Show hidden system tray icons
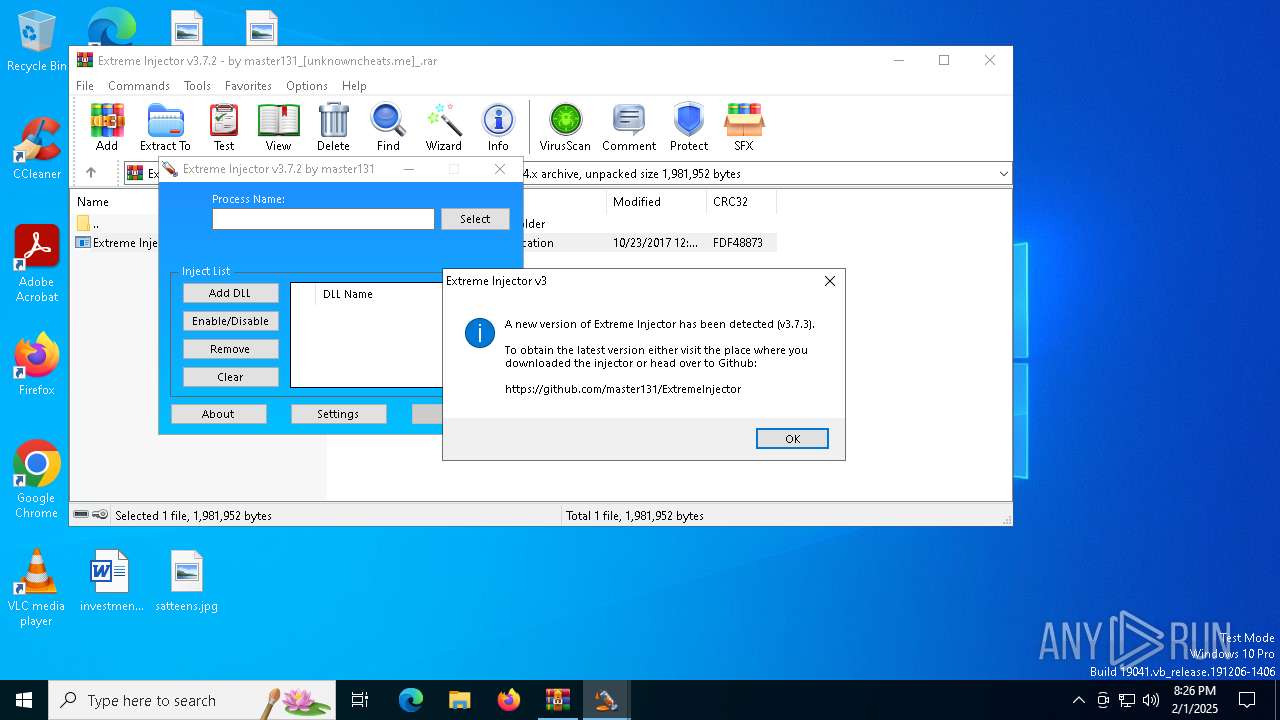1280x720 pixels. 1078,700
